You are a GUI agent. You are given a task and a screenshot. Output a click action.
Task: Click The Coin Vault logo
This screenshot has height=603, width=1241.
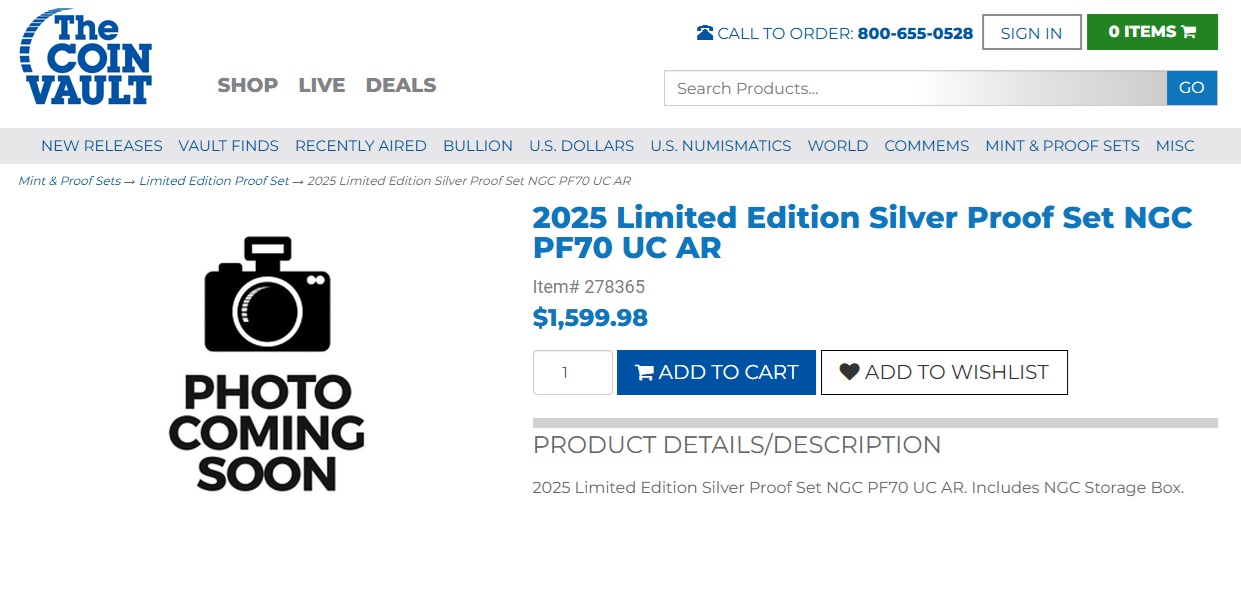point(86,58)
